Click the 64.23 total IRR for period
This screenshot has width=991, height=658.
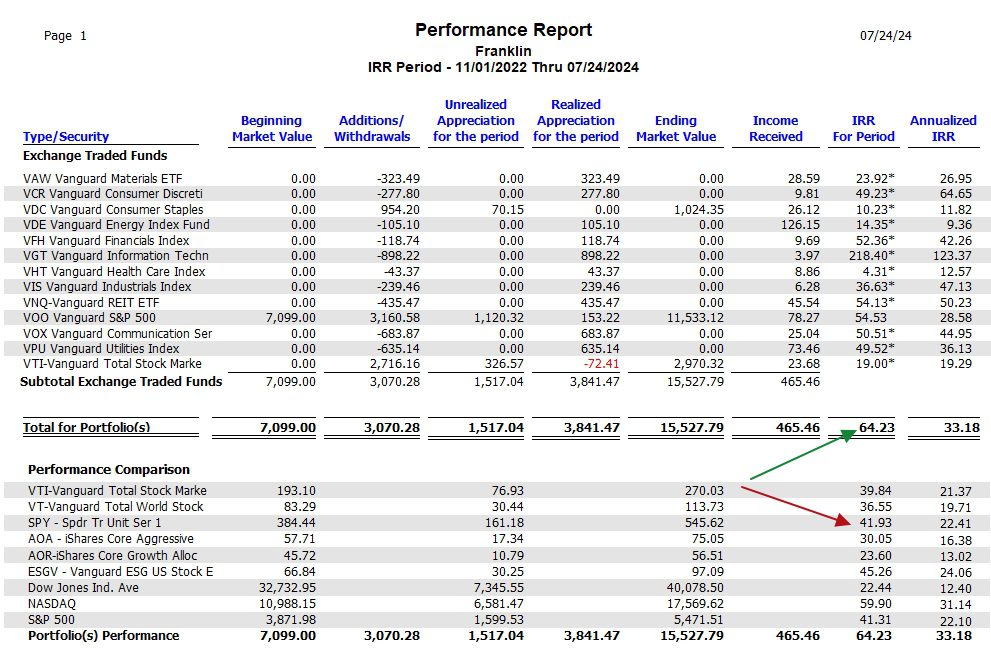(x=876, y=427)
